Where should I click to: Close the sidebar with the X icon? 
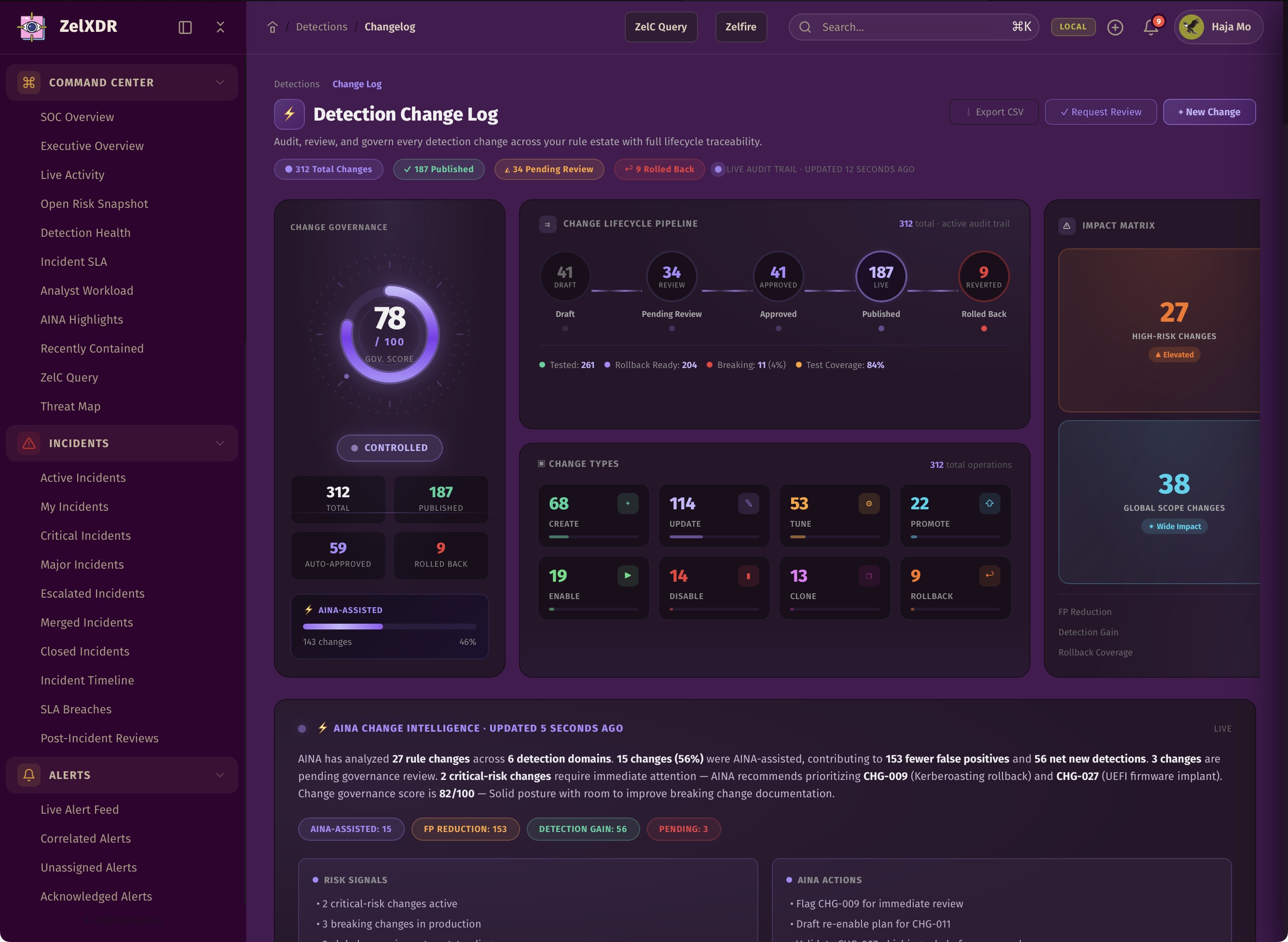tap(220, 27)
